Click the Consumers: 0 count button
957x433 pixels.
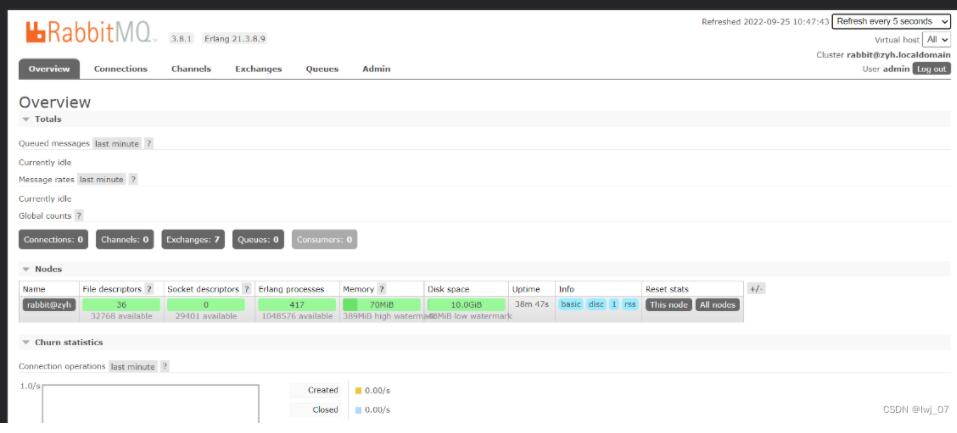[324, 239]
